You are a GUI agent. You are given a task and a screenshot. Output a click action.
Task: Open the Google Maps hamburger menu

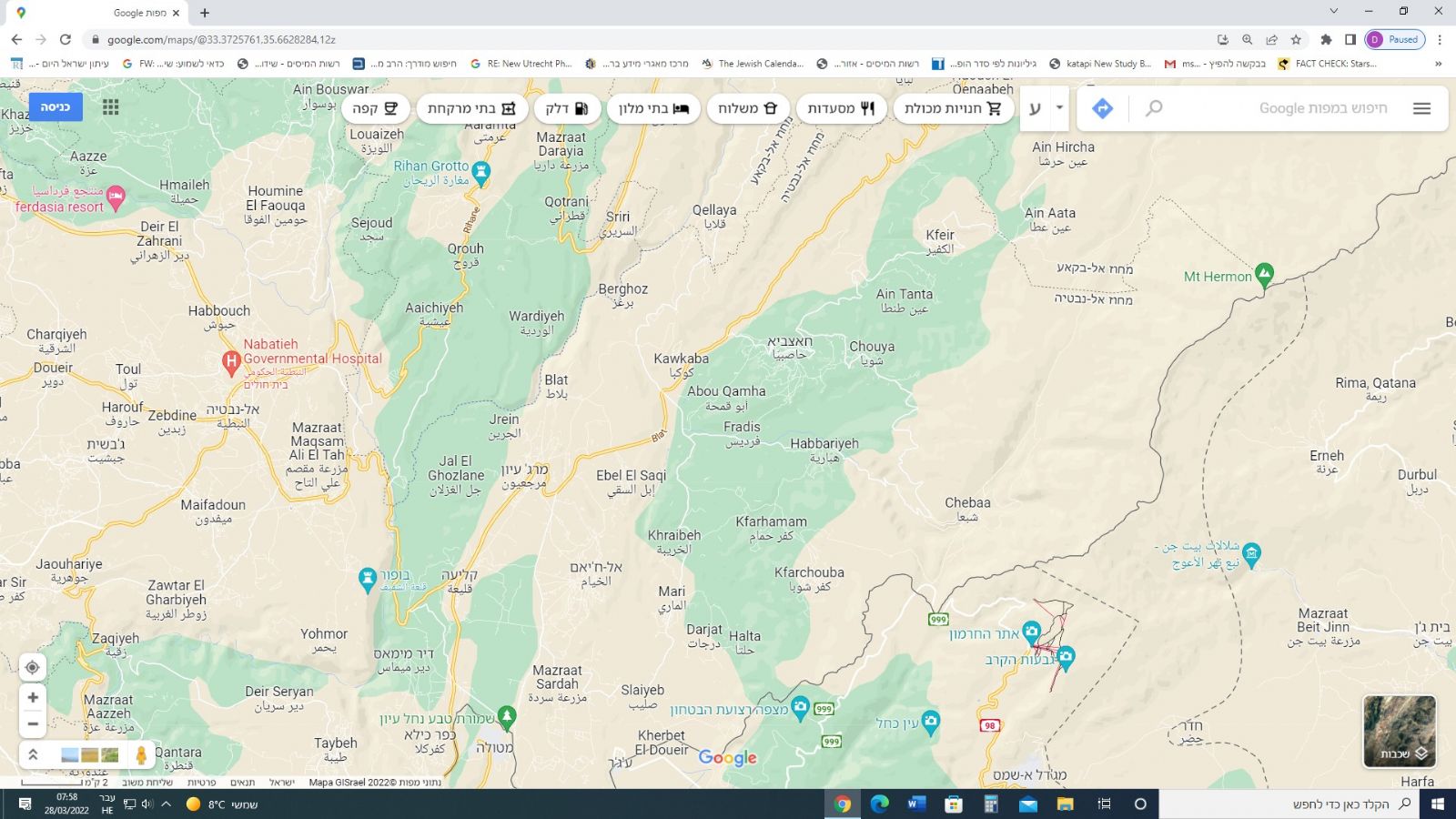coord(1421,108)
